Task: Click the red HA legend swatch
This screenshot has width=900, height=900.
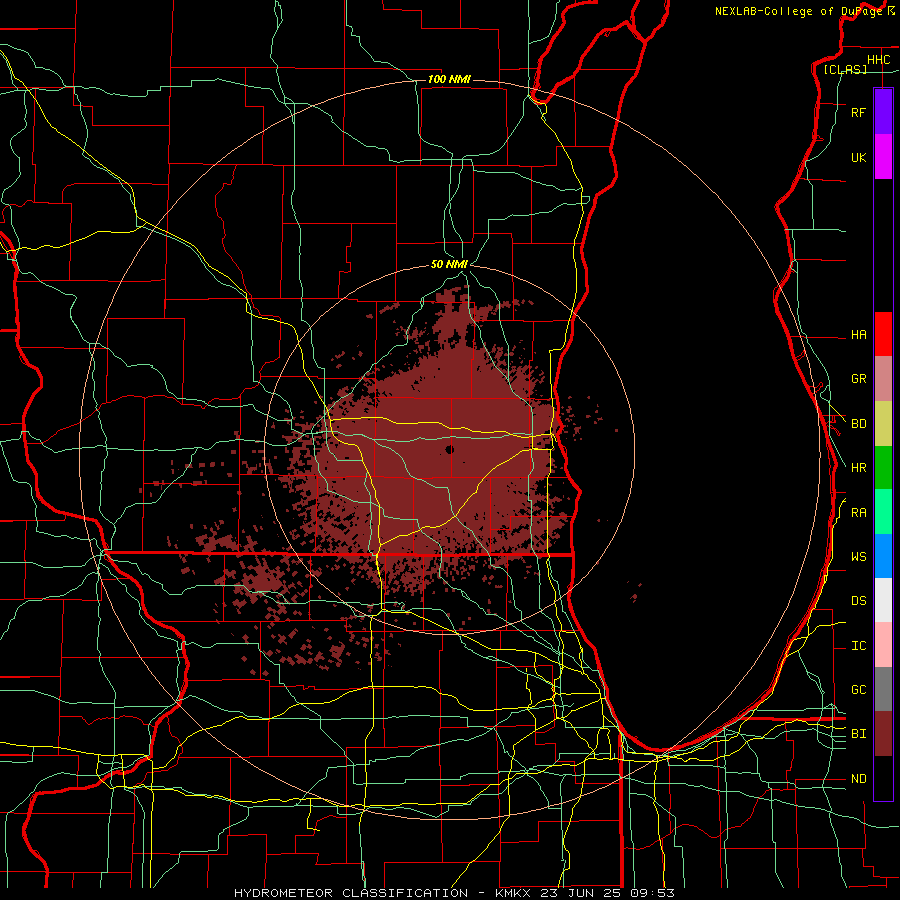Action: 883,334
